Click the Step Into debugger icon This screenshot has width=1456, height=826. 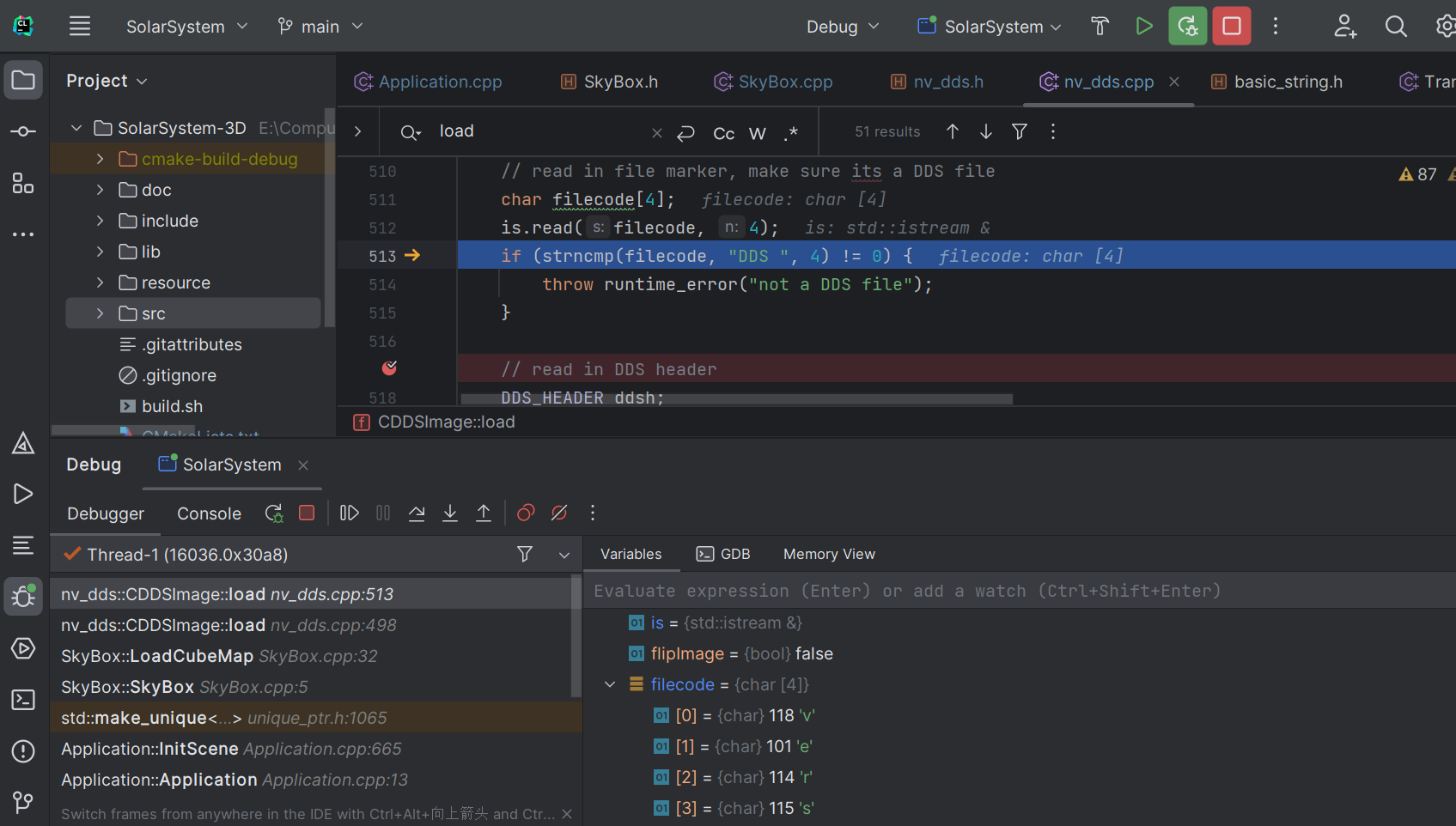click(x=450, y=513)
